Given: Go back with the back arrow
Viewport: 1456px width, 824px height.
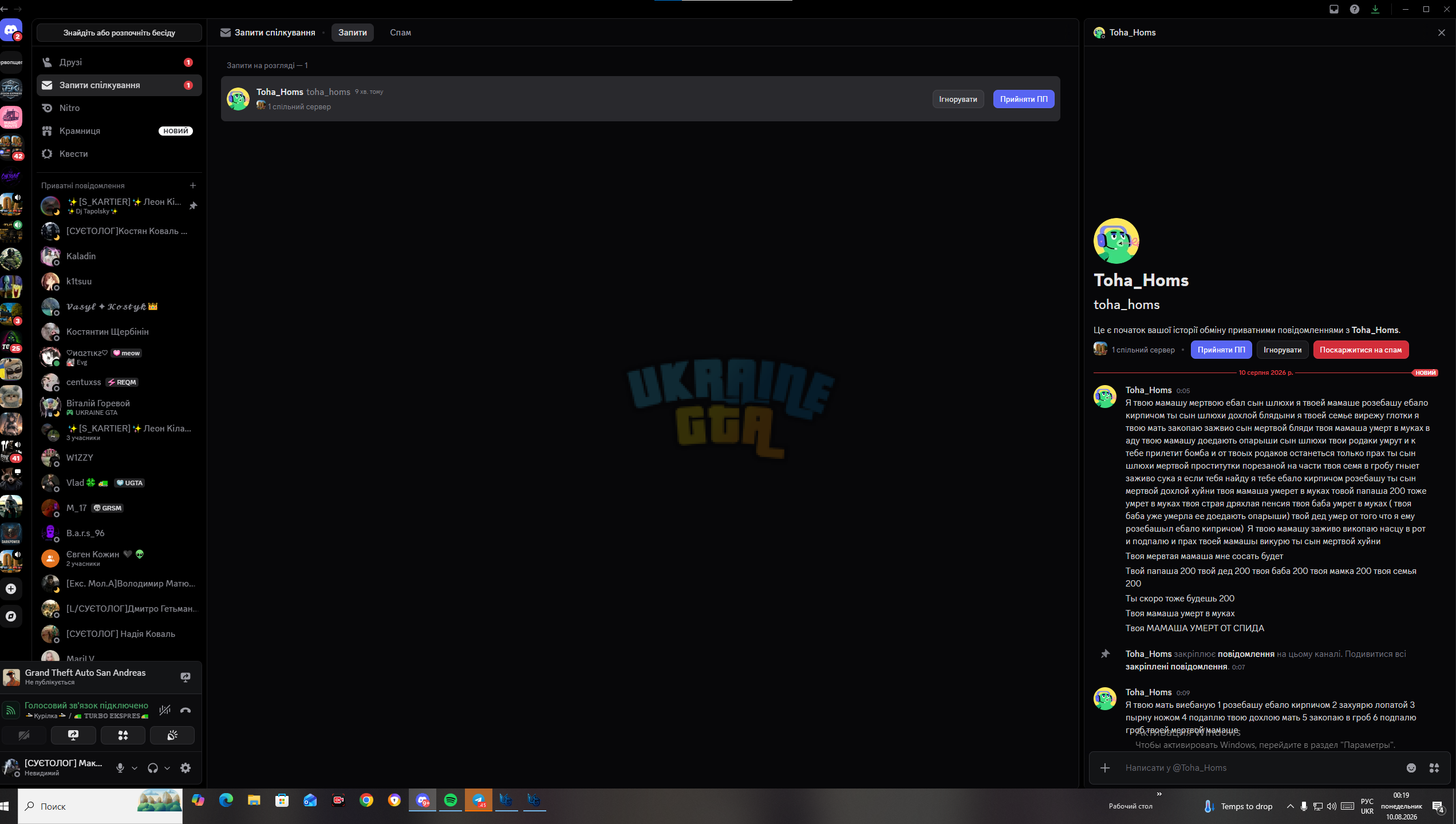Looking at the screenshot, I should pyautogui.click(x=4, y=9).
